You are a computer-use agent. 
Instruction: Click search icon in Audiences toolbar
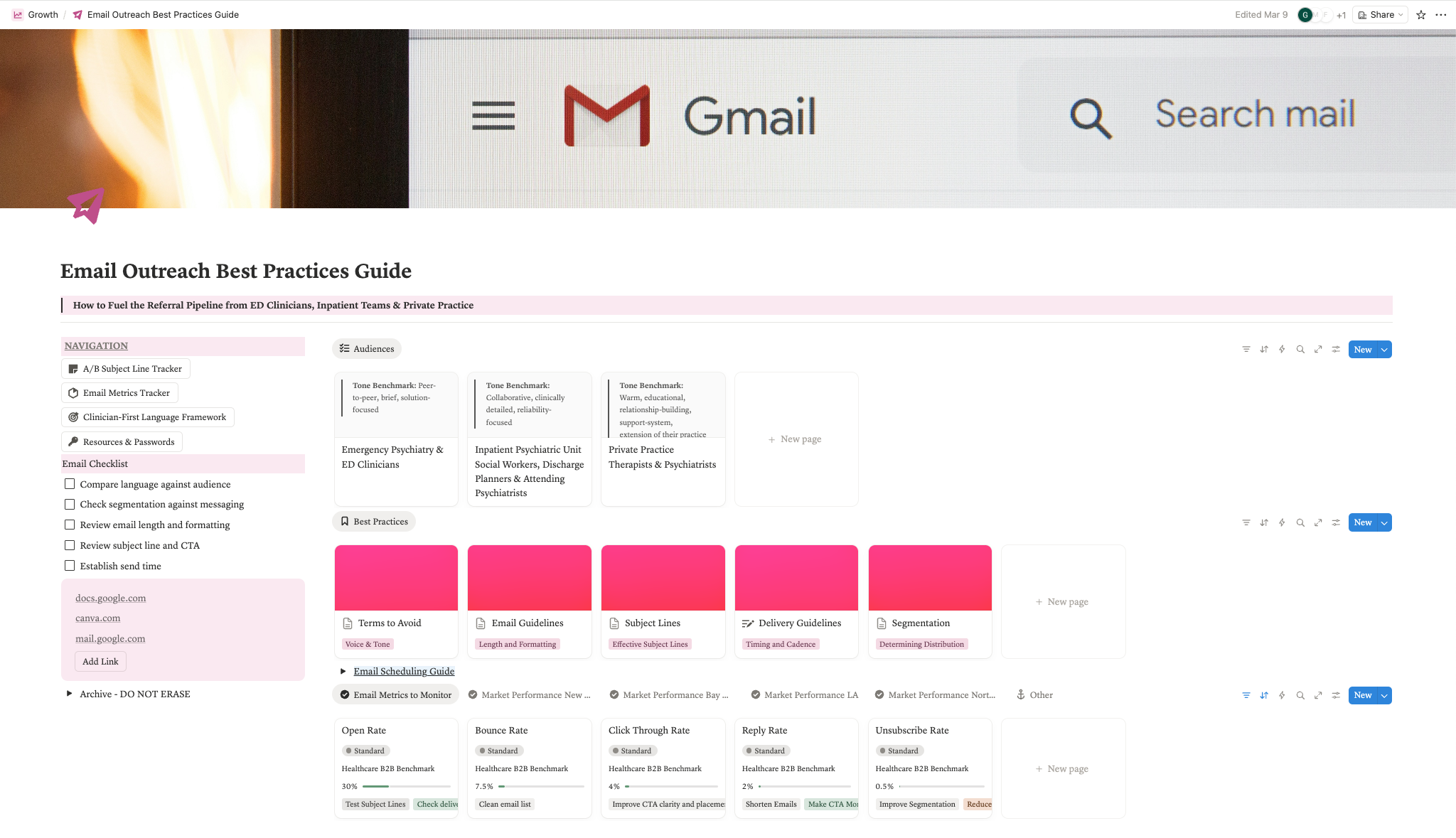1300,350
